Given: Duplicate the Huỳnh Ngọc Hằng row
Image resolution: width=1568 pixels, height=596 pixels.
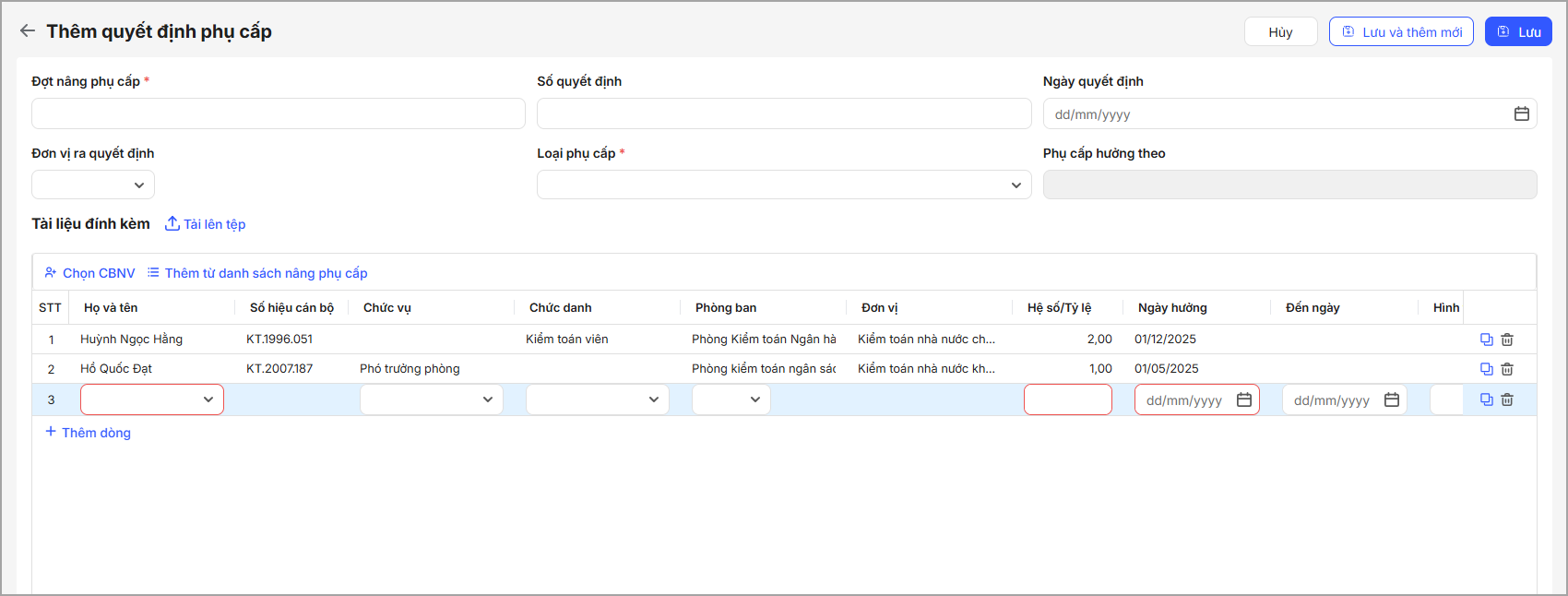Looking at the screenshot, I should point(1486,340).
